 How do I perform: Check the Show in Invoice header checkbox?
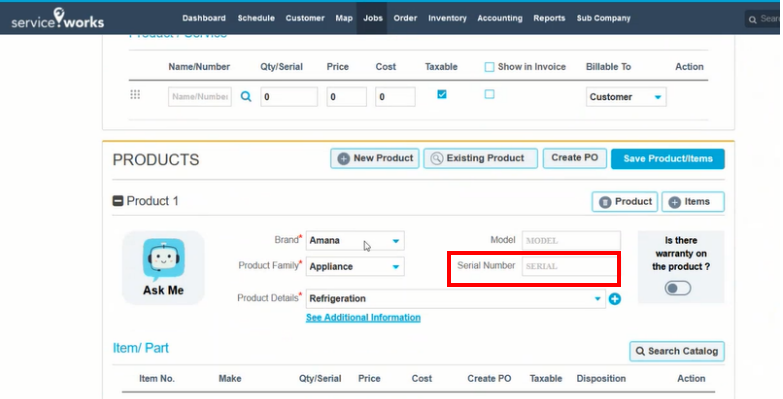(x=489, y=67)
